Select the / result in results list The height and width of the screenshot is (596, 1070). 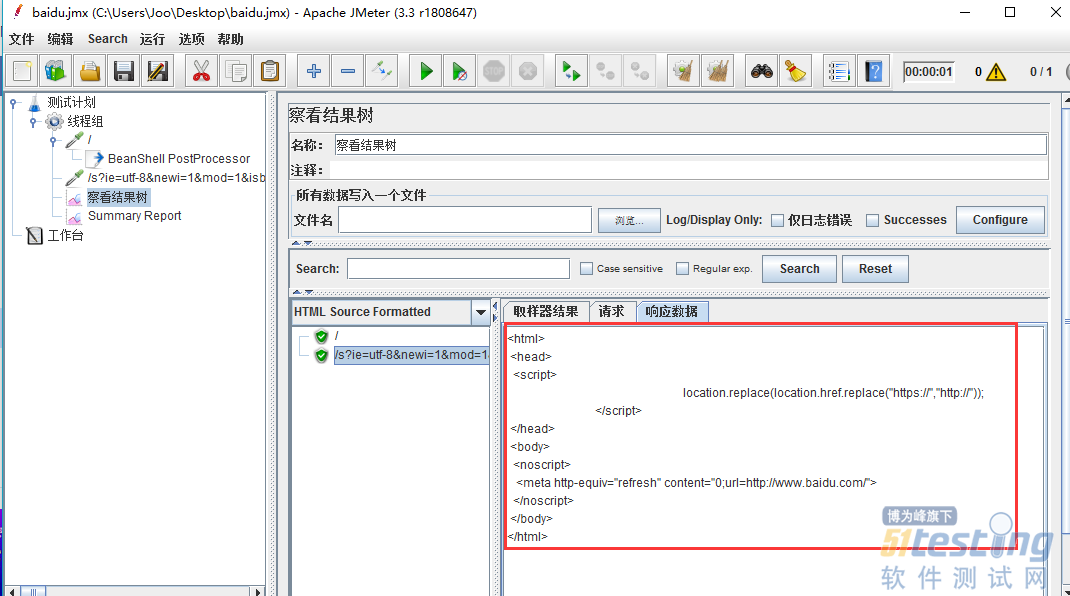tap(336, 336)
